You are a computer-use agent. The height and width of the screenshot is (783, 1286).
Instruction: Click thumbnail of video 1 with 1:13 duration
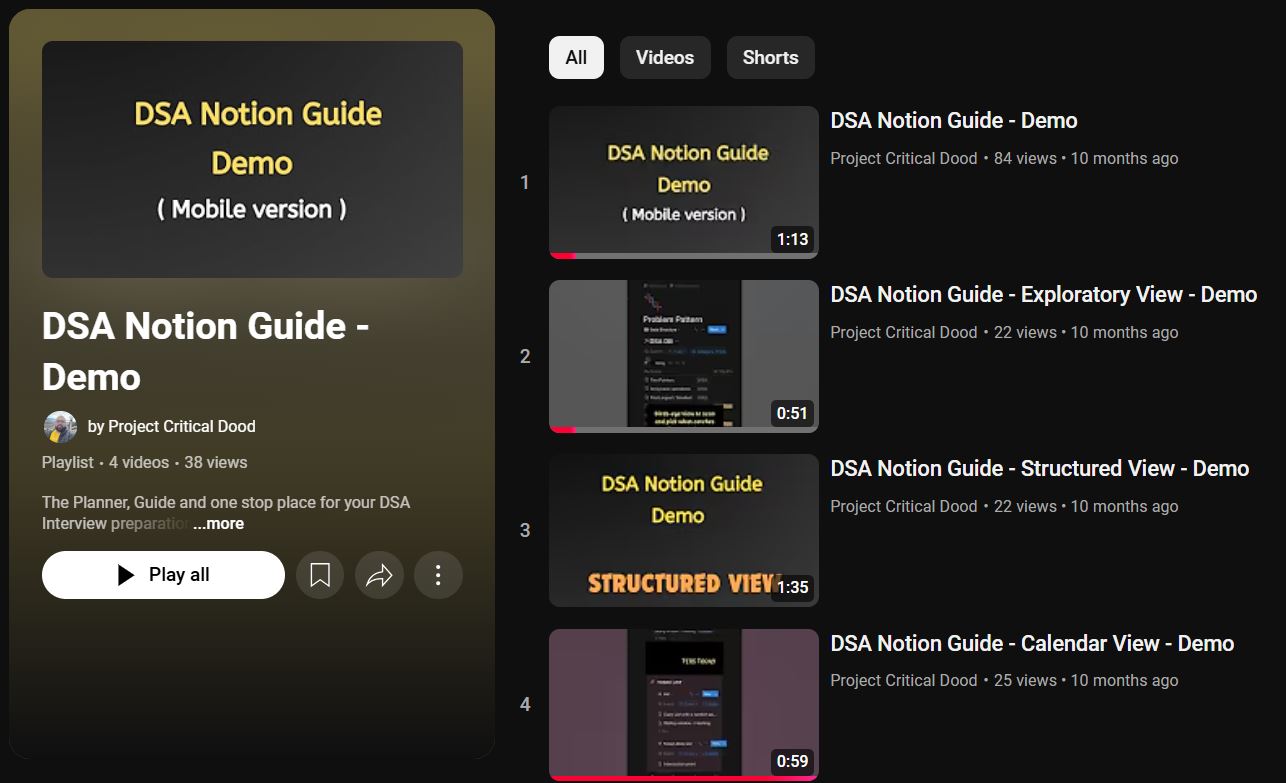(x=684, y=182)
